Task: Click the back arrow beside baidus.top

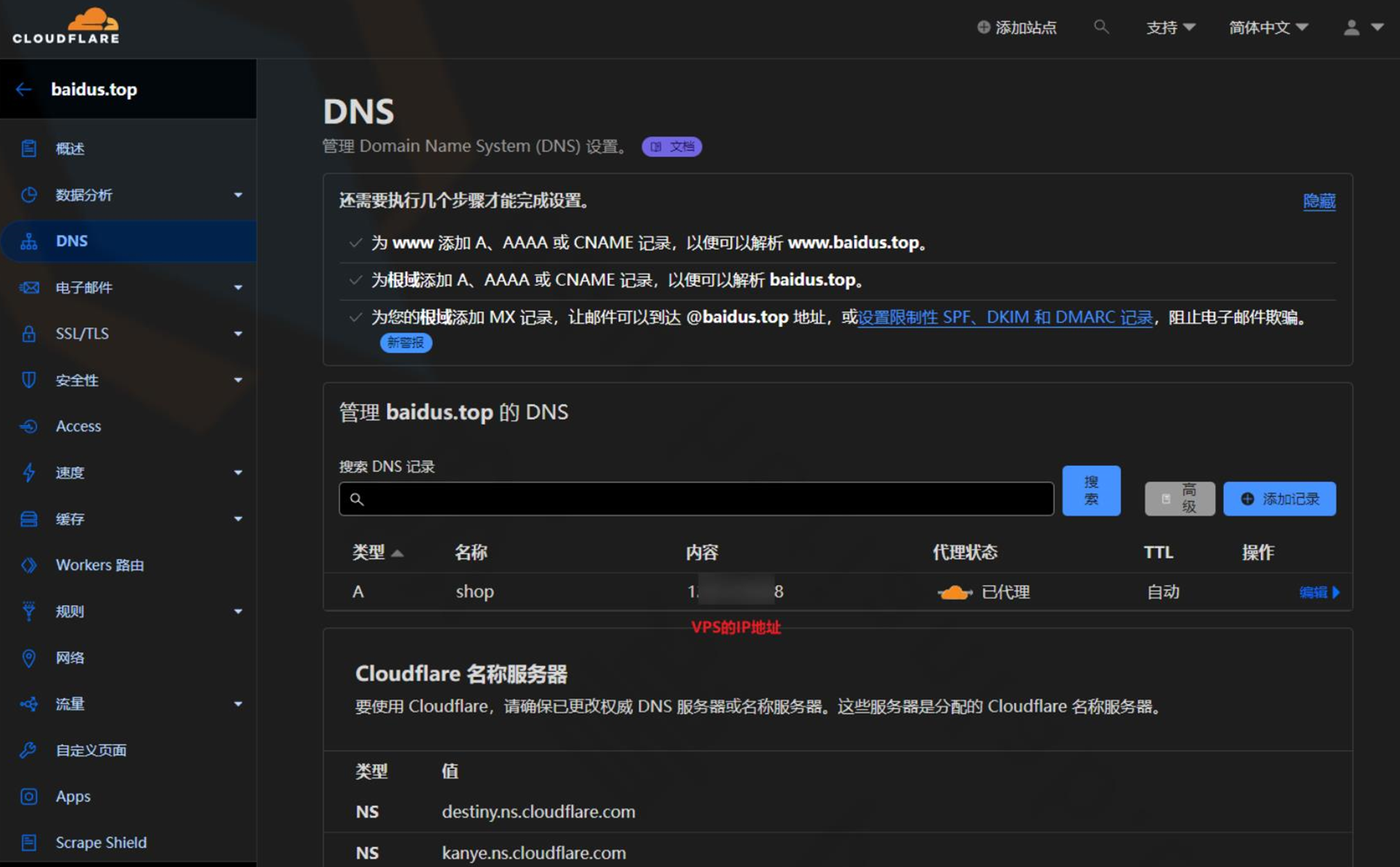Action: pos(23,89)
